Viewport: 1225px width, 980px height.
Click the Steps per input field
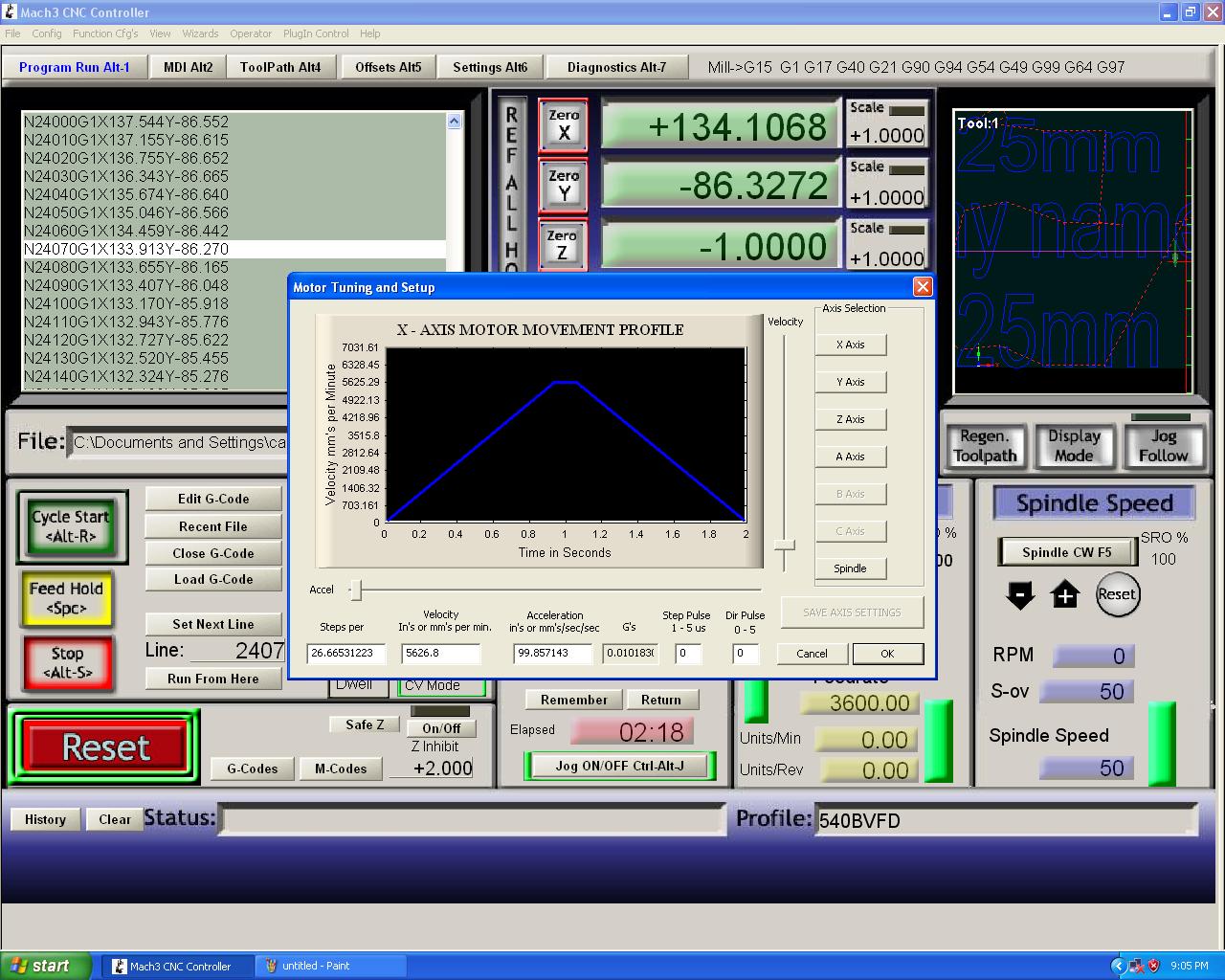point(345,654)
